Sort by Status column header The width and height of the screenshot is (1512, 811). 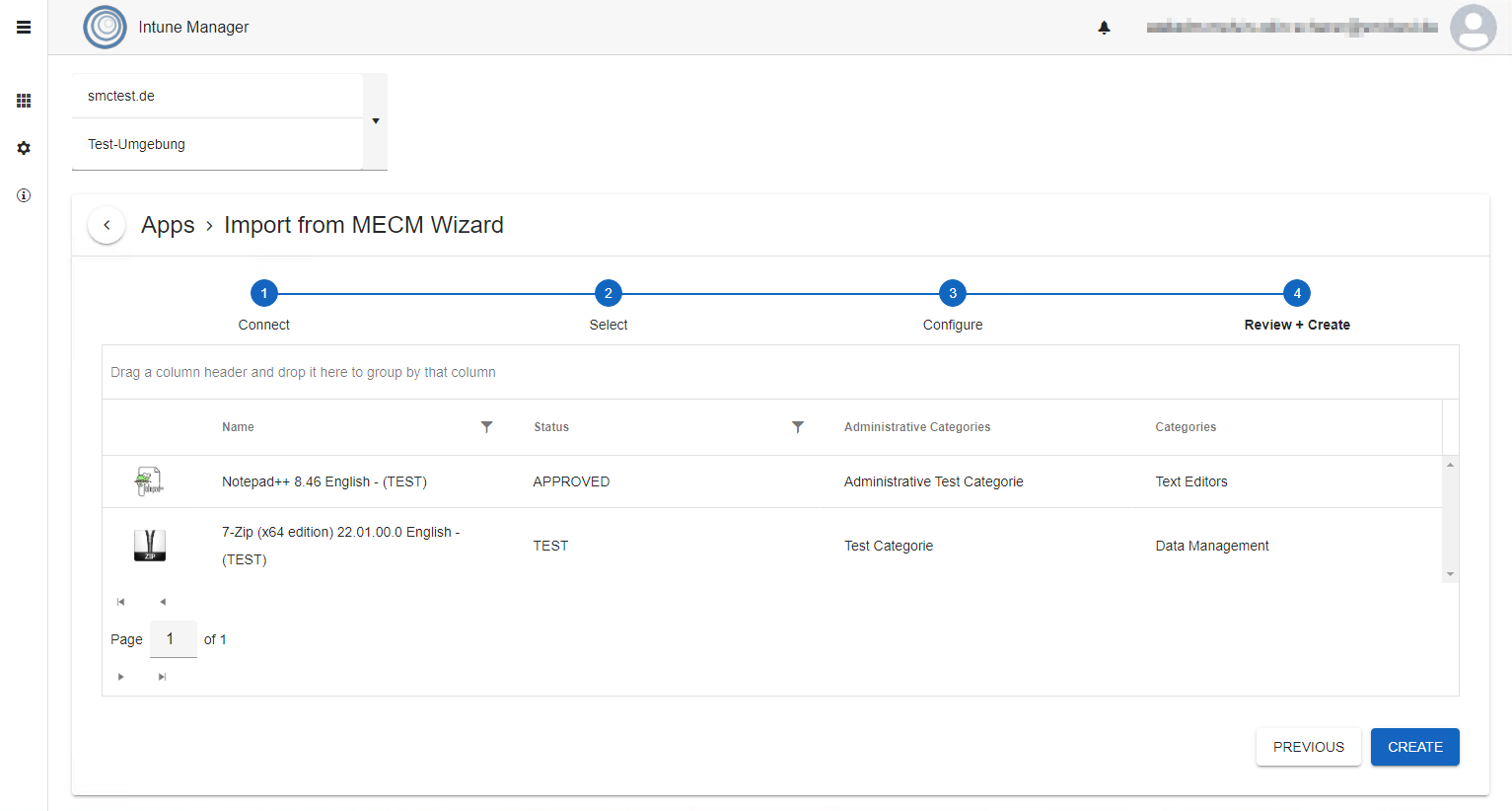(x=551, y=427)
